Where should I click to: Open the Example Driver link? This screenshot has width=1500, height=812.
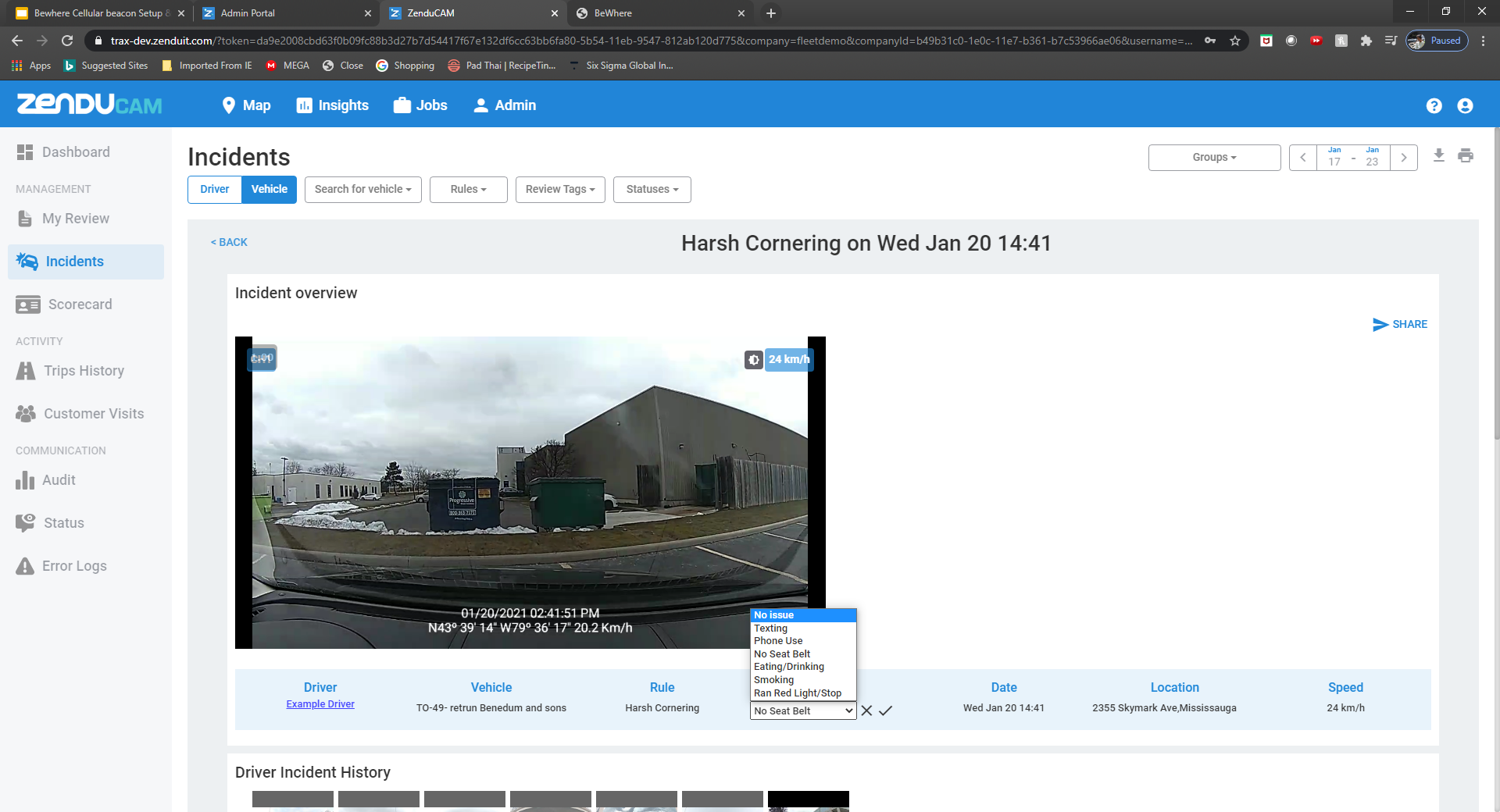point(320,704)
